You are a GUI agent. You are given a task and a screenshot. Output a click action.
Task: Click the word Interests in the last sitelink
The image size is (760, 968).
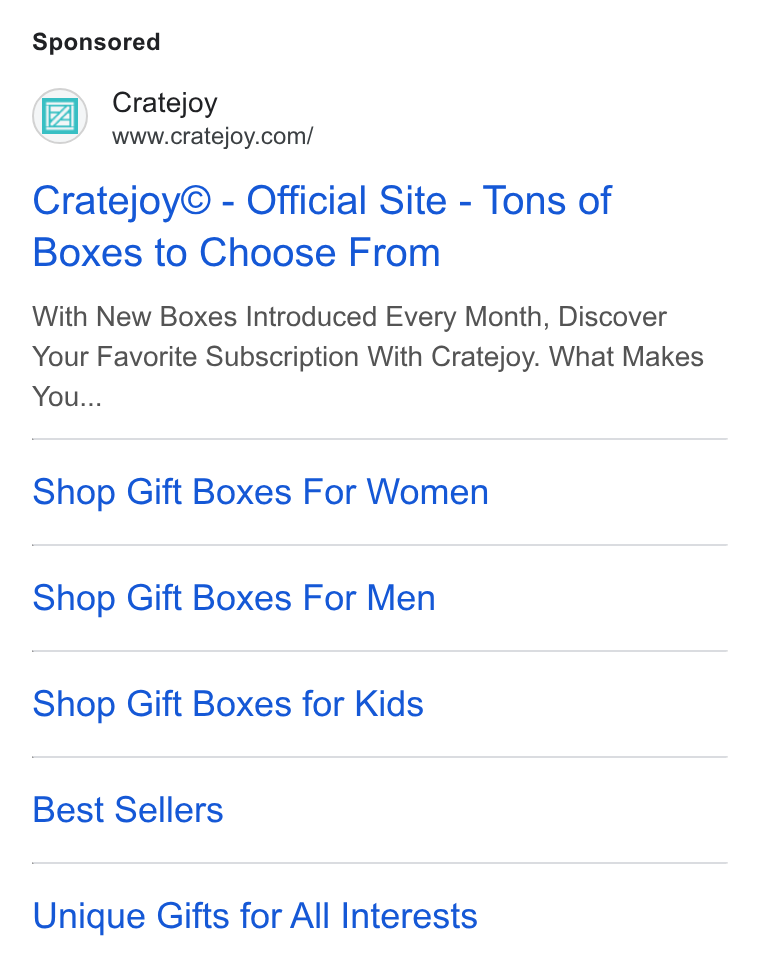pyautogui.click(x=409, y=916)
